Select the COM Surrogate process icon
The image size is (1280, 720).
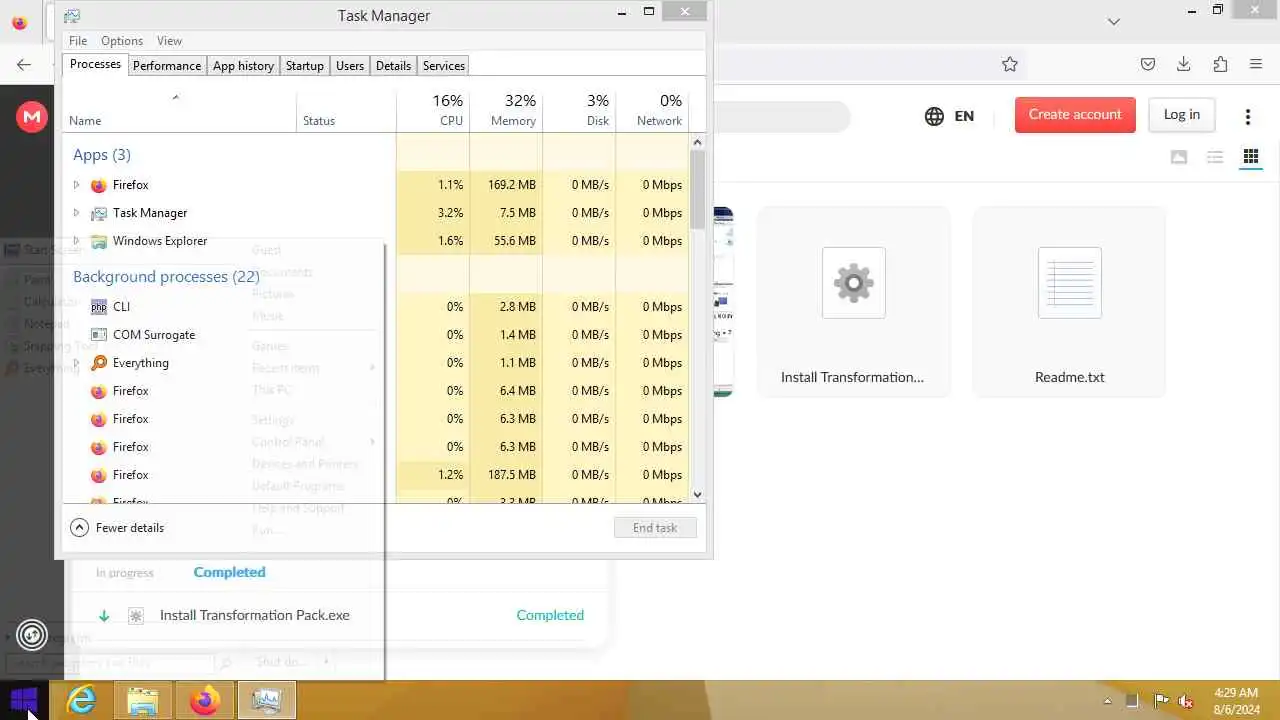pos(99,335)
